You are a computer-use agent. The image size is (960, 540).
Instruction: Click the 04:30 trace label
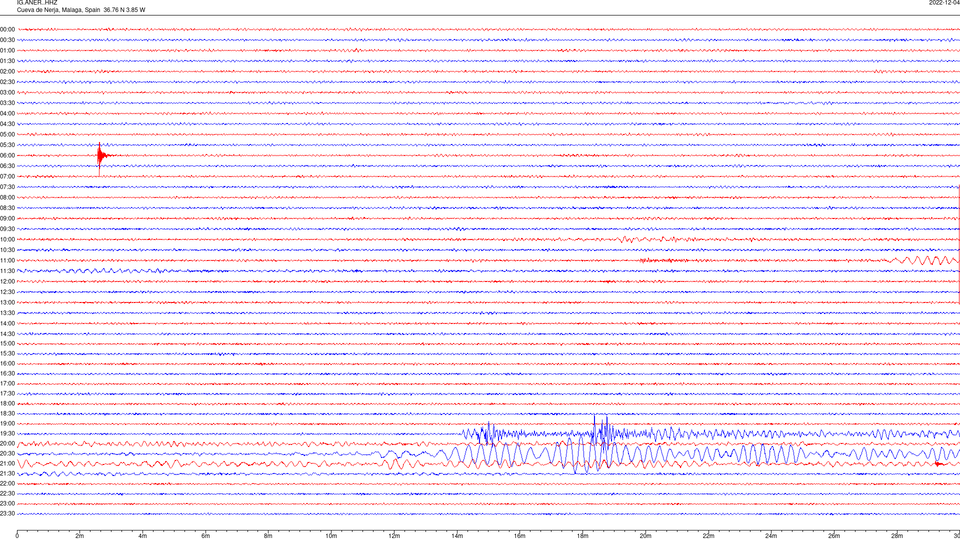click(7, 124)
